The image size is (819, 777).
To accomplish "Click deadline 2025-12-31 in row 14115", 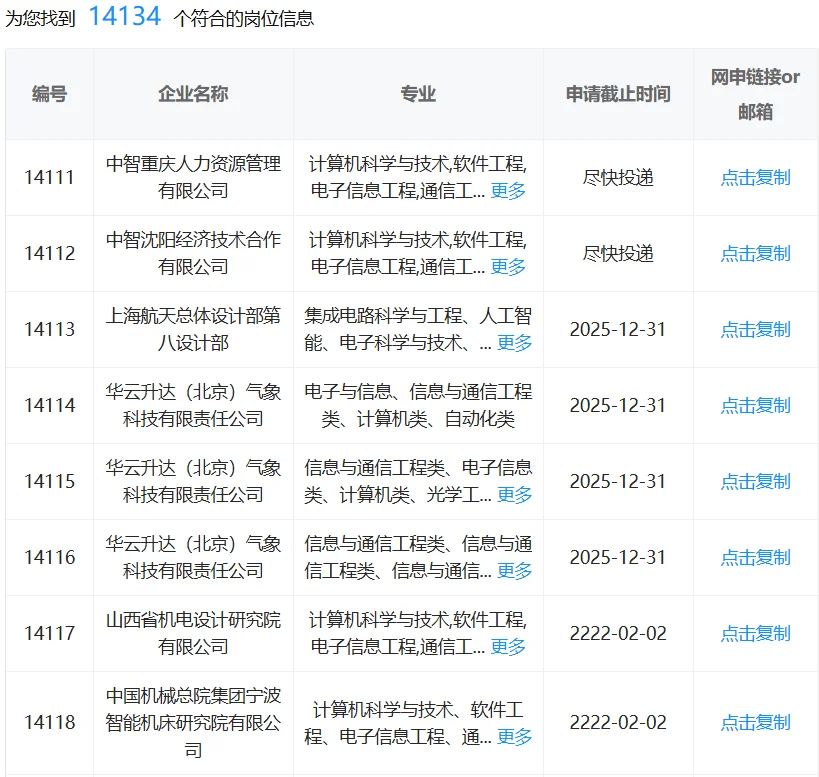I will [x=618, y=481].
